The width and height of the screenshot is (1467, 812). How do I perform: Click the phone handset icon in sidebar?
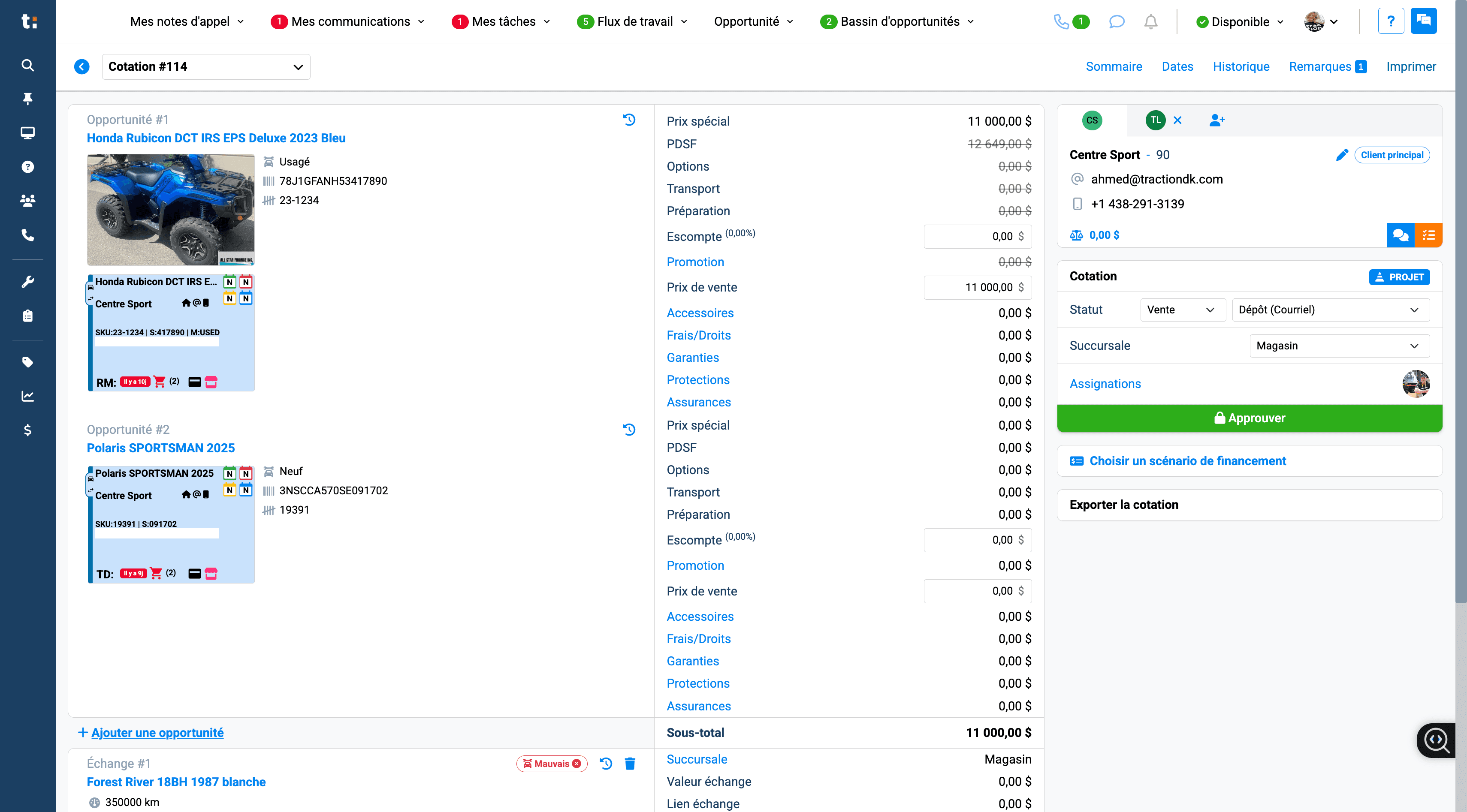pos(27,235)
